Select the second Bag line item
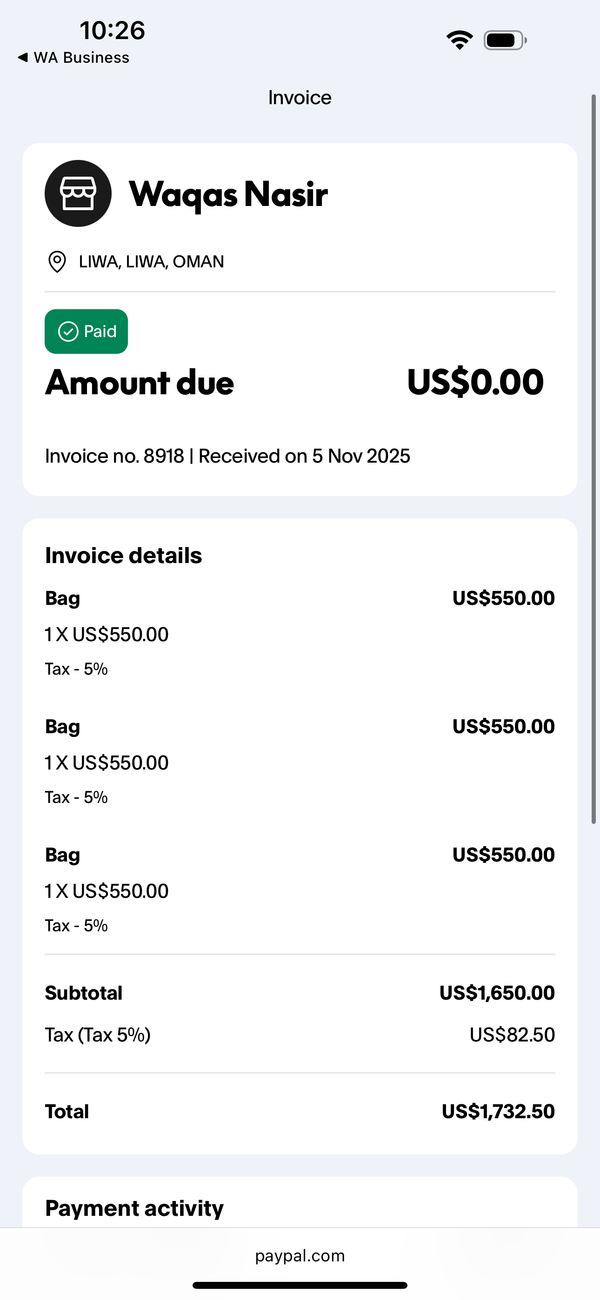The width and height of the screenshot is (600, 1300). [300, 761]
